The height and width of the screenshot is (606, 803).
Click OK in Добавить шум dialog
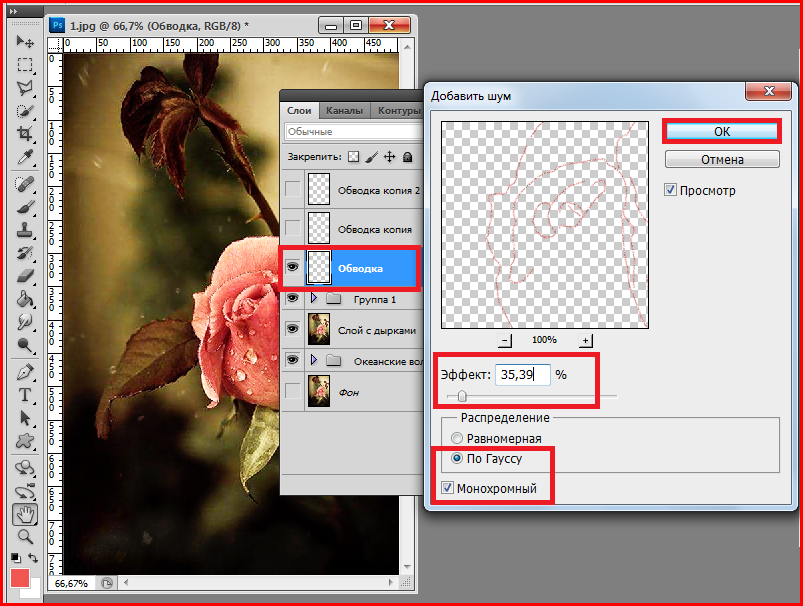[x=722, y=132]
